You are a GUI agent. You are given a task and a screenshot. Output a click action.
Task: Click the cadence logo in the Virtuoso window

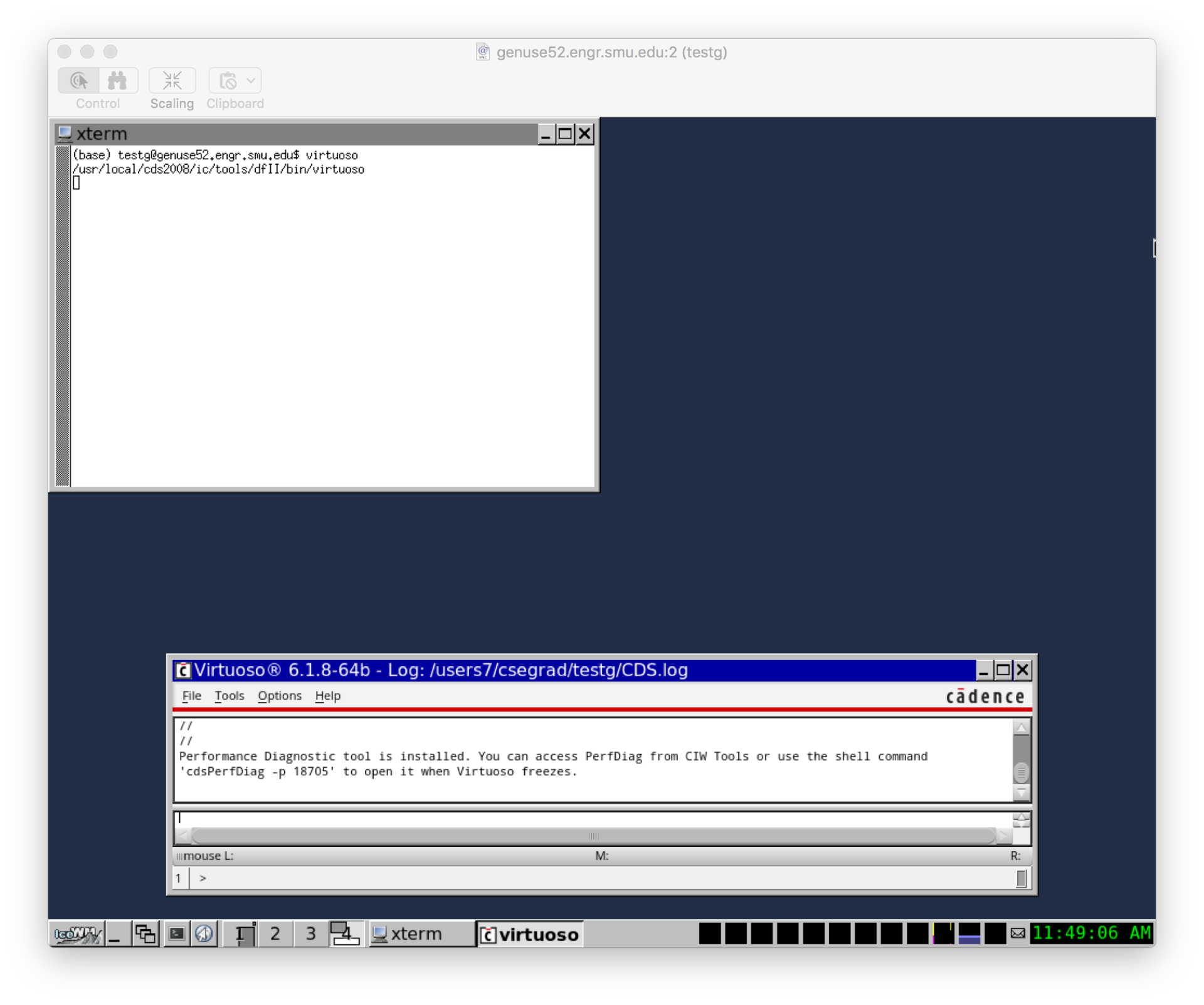click(985, 696)
